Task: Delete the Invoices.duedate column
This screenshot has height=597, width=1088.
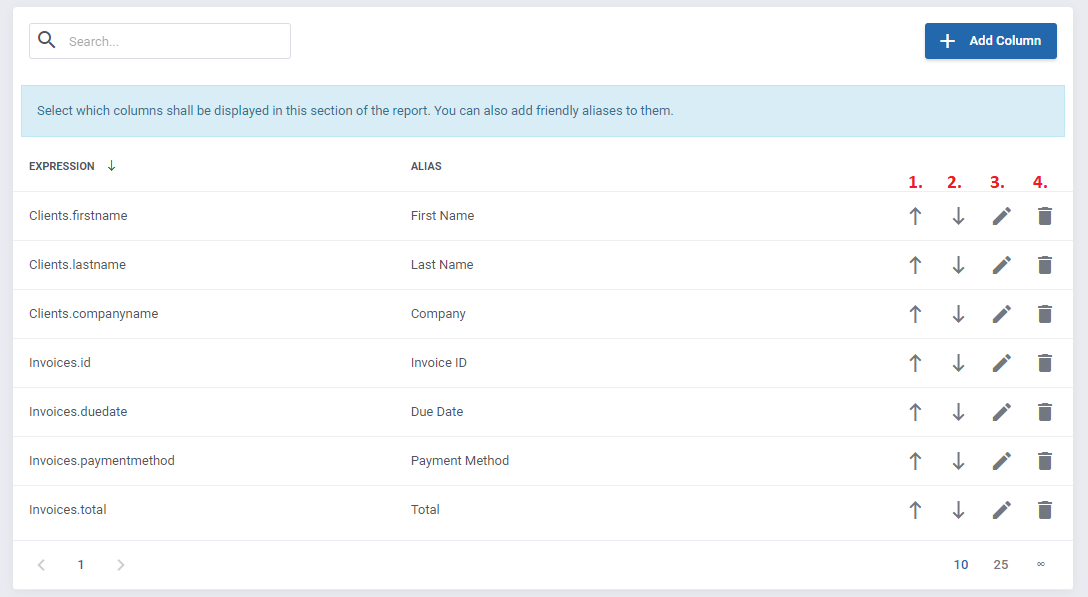Action: point(1045,412)
